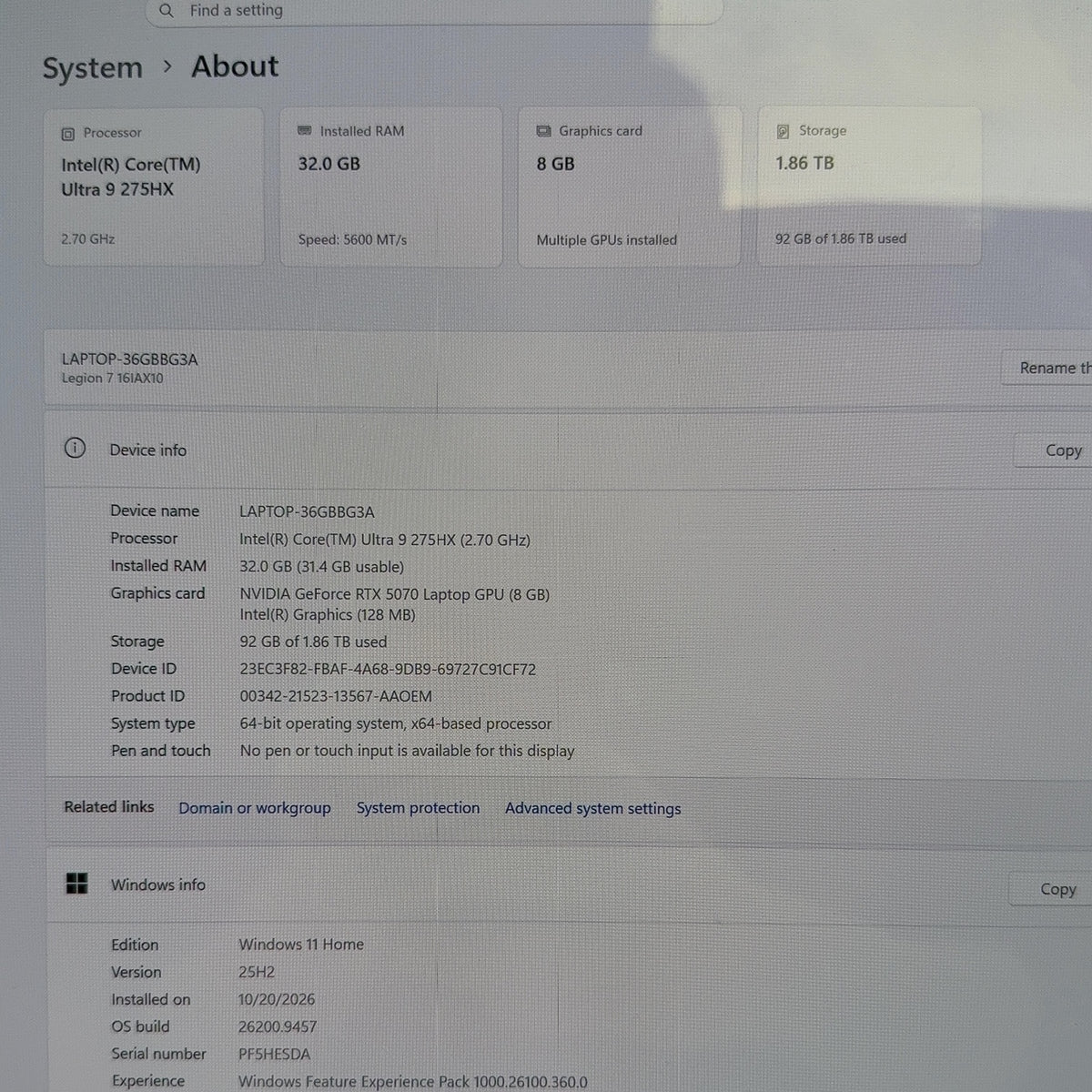The width and height of the screenshot is (1092, 1092).
Task: Click the Processor chip icon
Action: pyautogui.click(x=67, y=134)
